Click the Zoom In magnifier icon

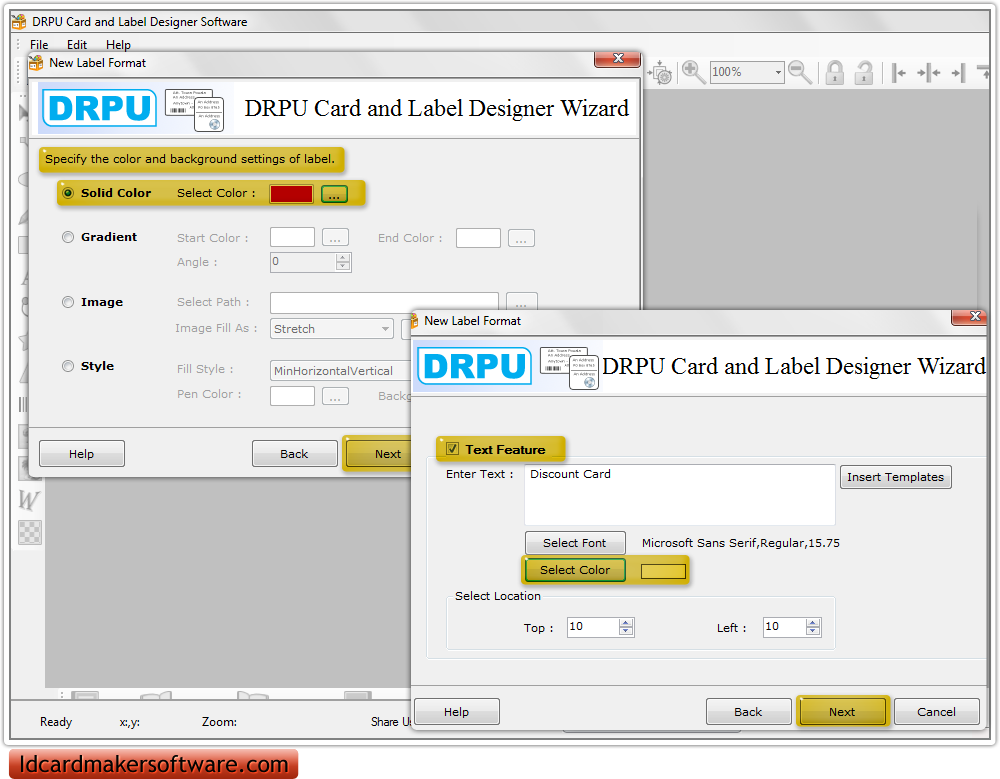tap(690, 72)
